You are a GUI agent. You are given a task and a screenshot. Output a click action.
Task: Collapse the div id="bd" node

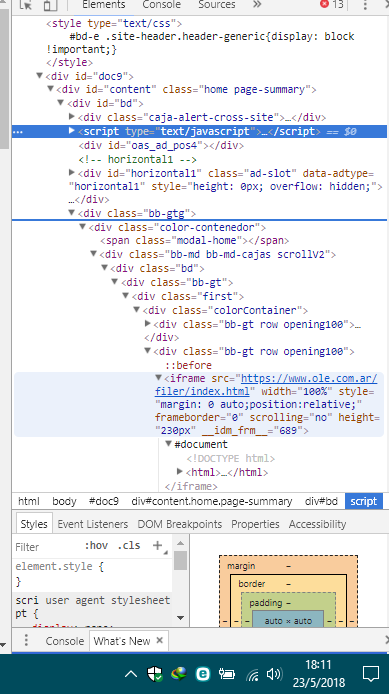pyautogui.click(x=61, y=103)
